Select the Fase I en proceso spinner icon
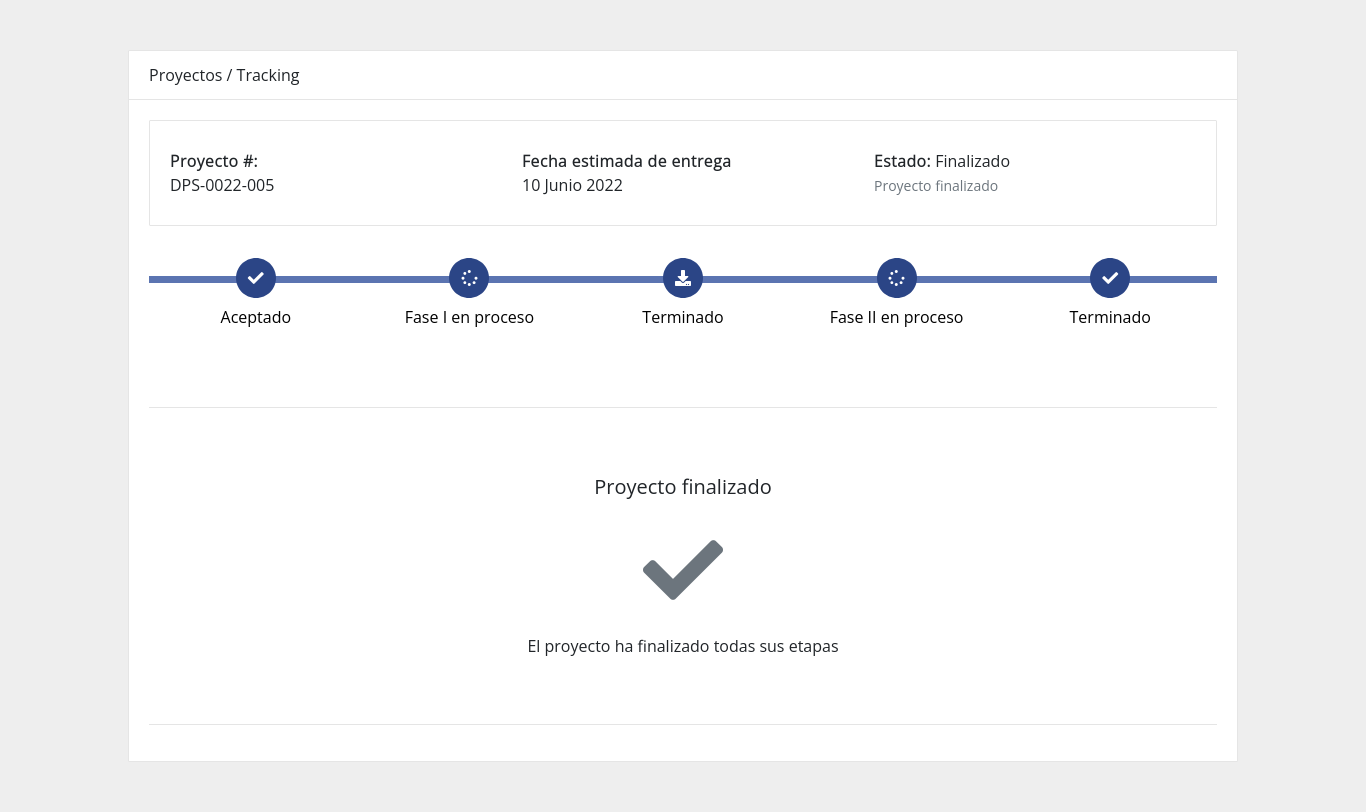 coord(469,278)
